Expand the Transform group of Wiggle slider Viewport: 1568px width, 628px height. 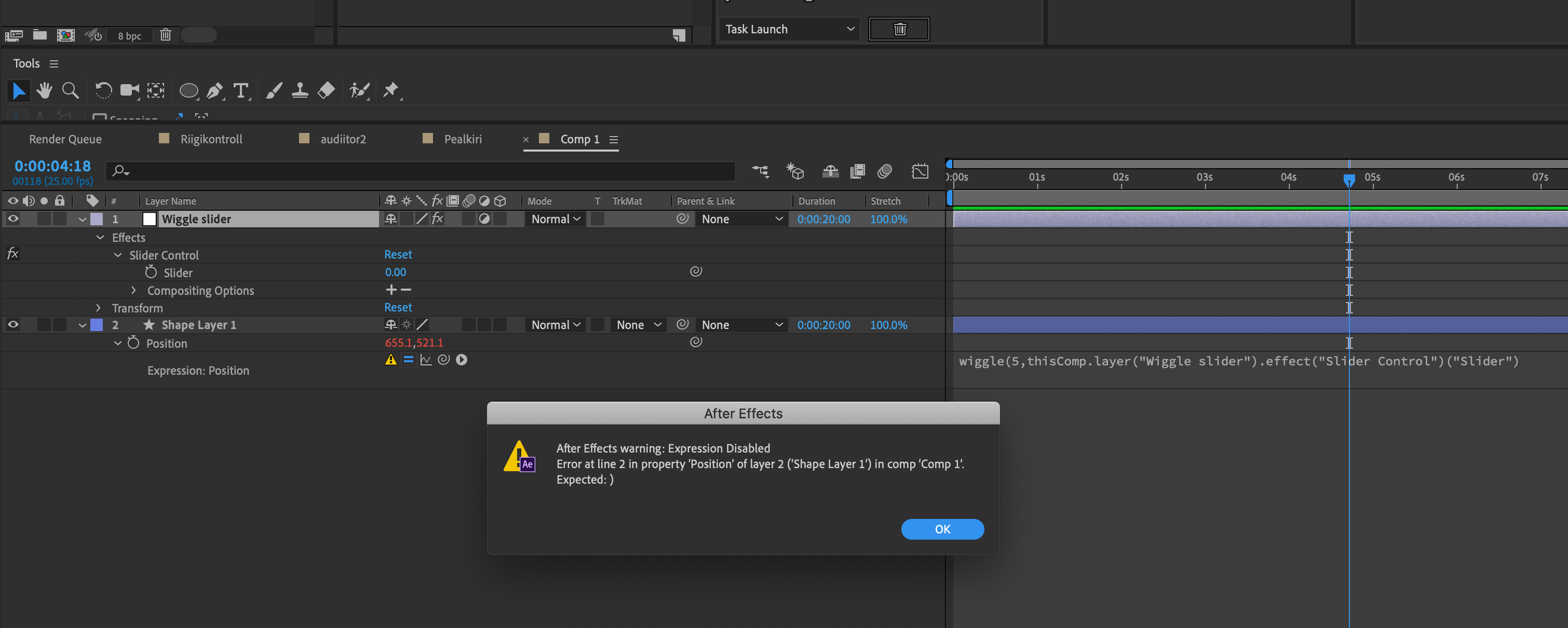tap(98, 308)
